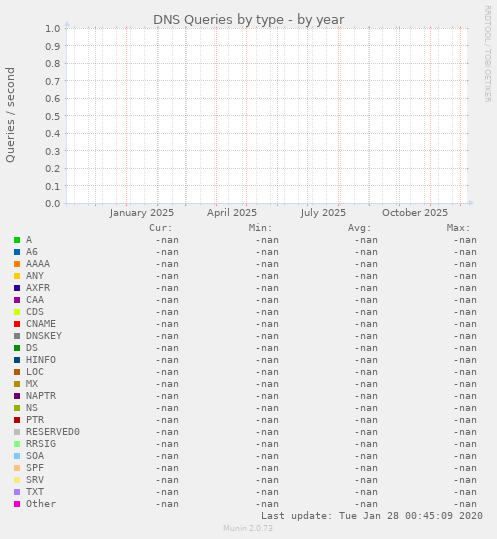The image size is (497, 539).
Task: Select the 'DS' query type label
Action: pyautogui.click(x=32, y=348)
